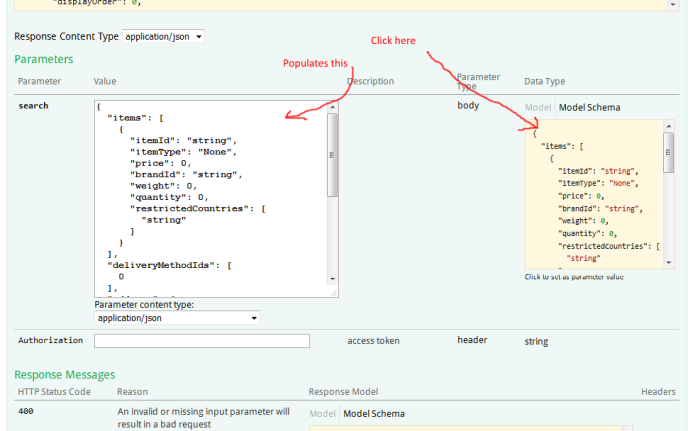The image size is (700, 431).
Task: Select Model Schema tab for response 400
Action: (x=374, y=414)
